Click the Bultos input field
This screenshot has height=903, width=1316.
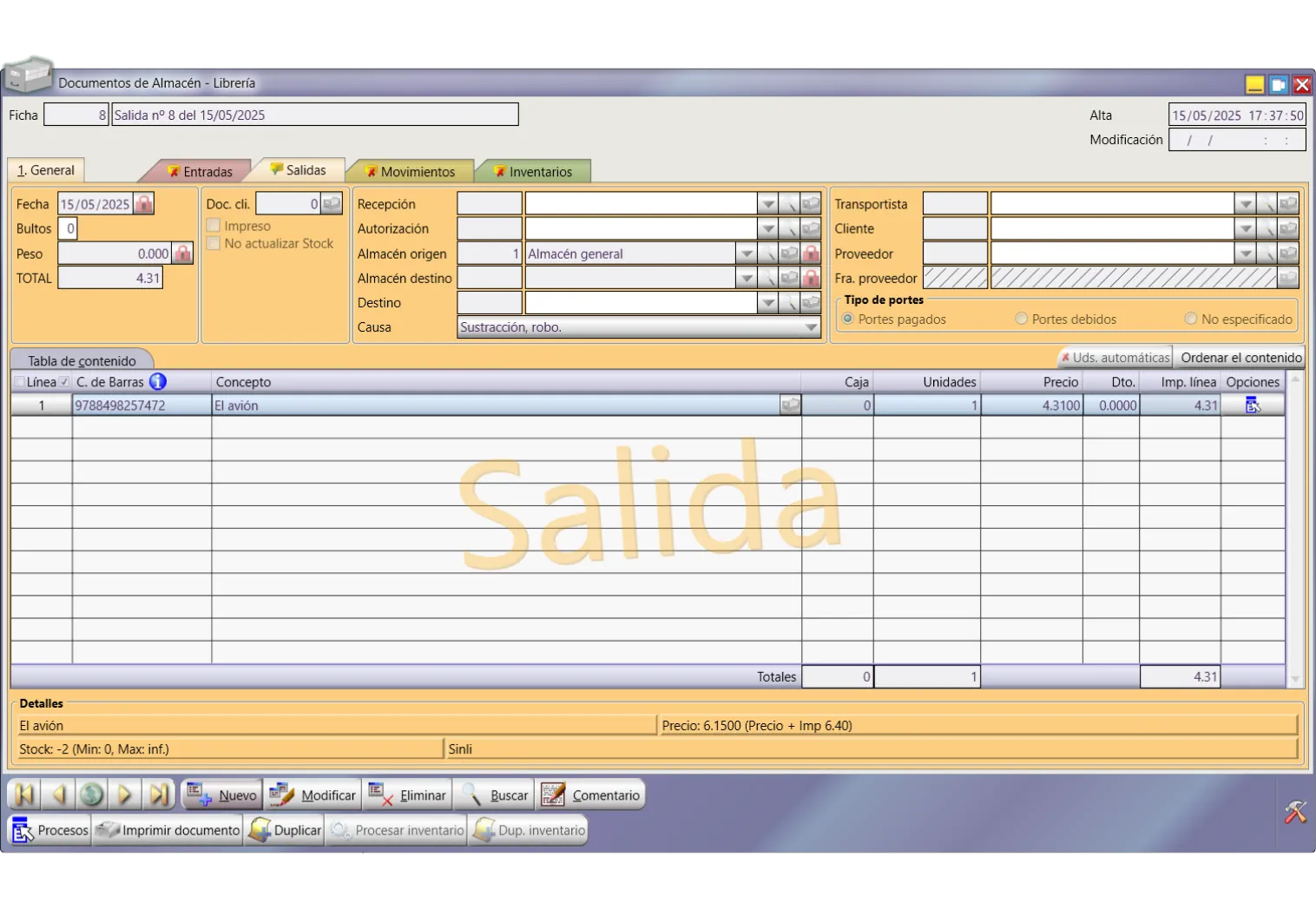[x=70, y=228]
